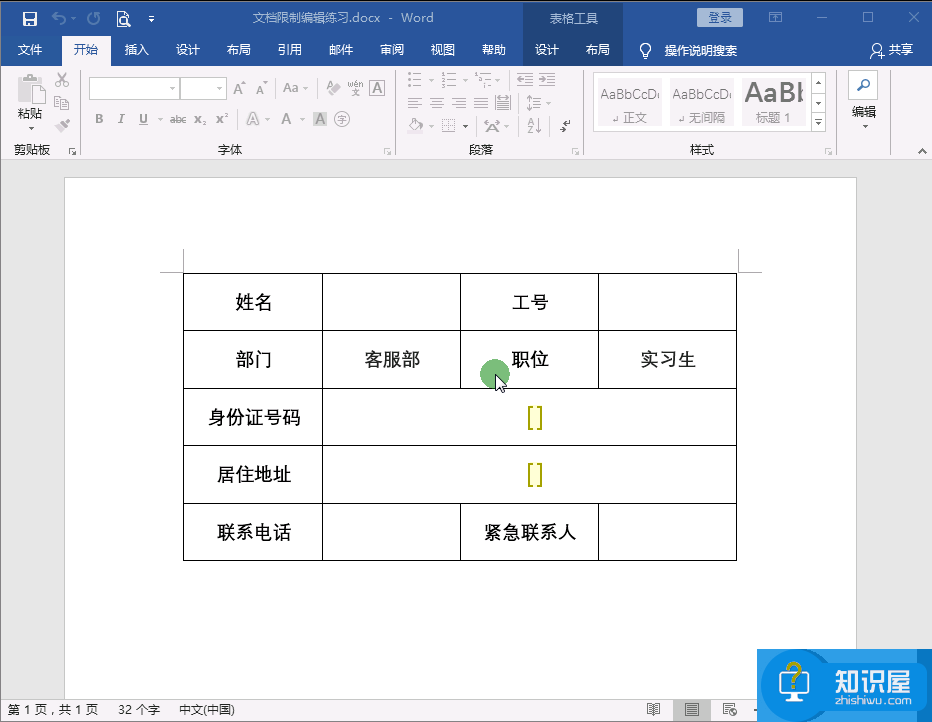
Task: Align paragraph text right
Action: click(x=459, y=103)
